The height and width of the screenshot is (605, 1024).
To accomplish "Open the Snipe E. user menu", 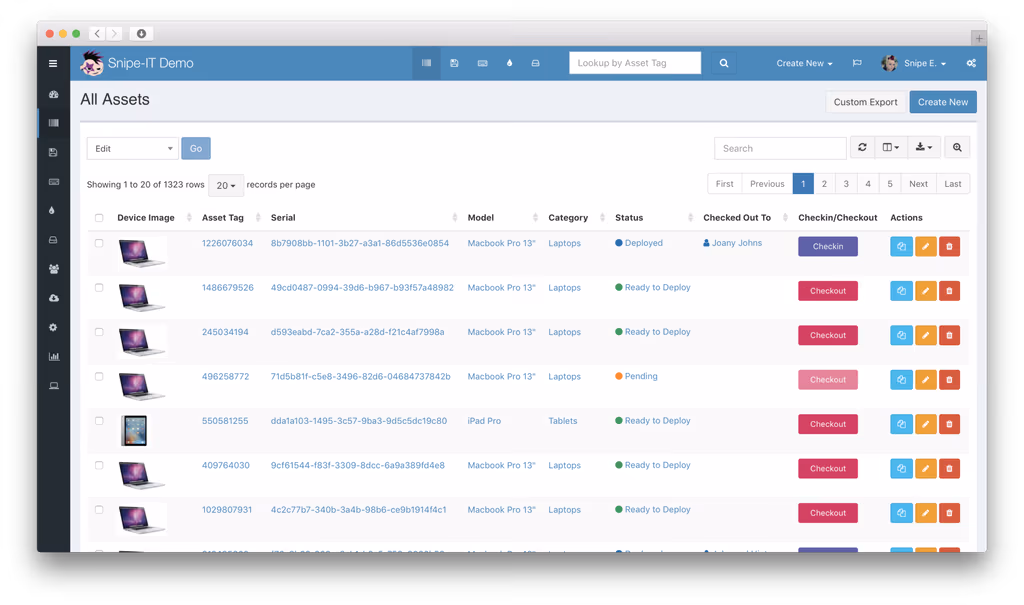I will 914,63.
